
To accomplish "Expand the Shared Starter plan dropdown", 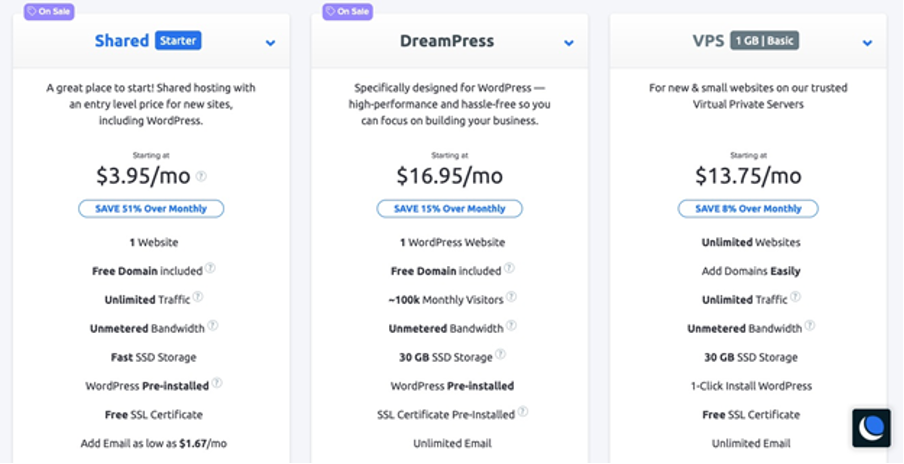I will [x=270, y=43].
